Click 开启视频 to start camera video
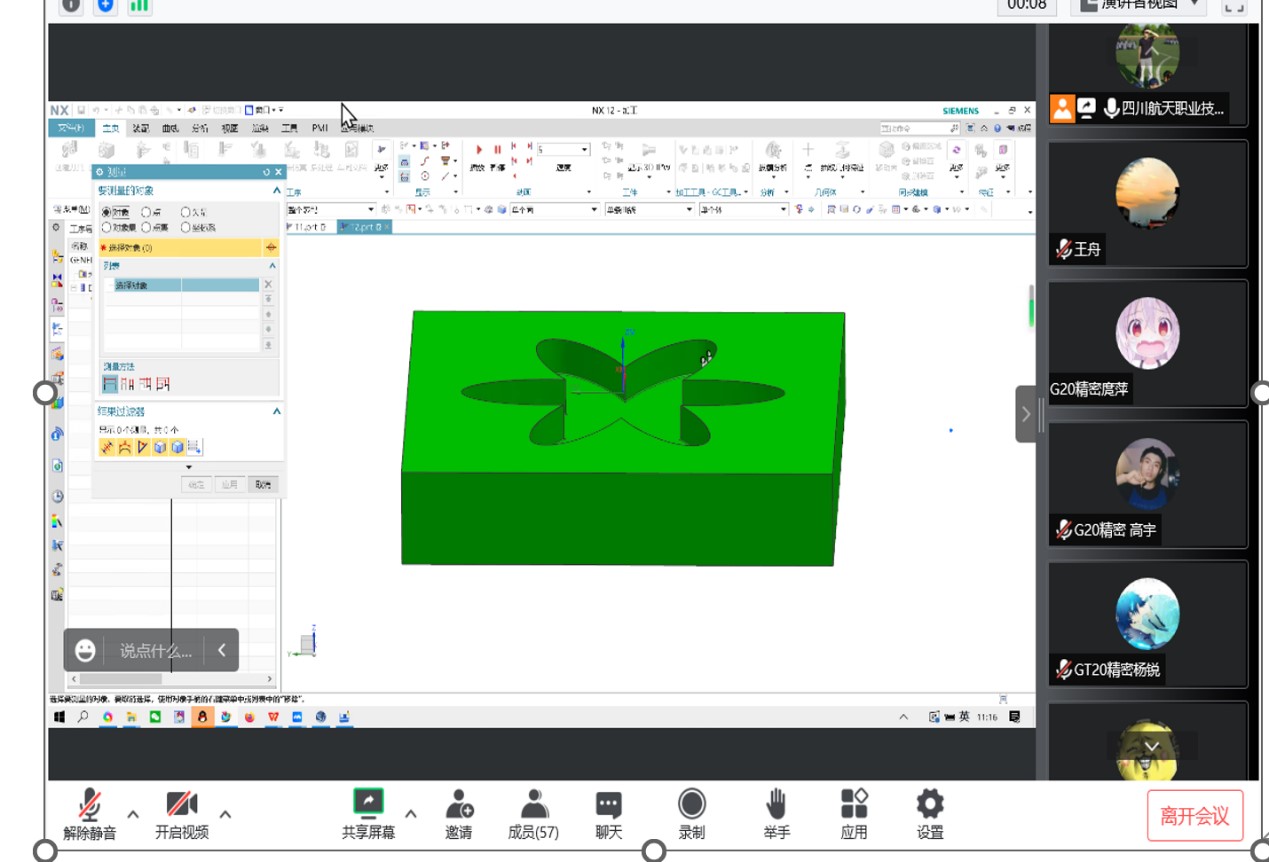This screenshot has height=862, width=1269. click(181, 804)
